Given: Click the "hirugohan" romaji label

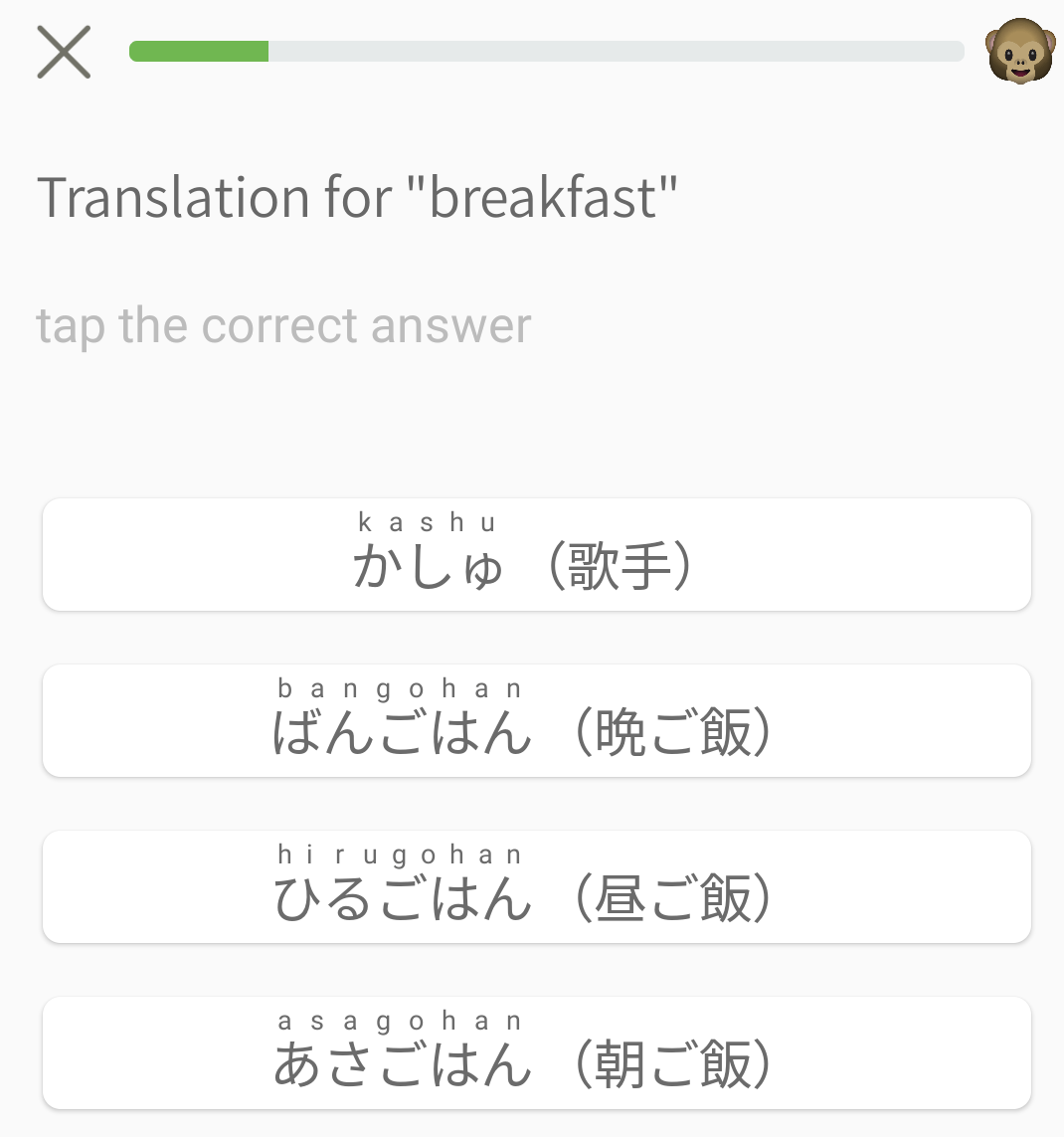Looking at the screenshot, I should pyautogui.click(x=400, y=854).
